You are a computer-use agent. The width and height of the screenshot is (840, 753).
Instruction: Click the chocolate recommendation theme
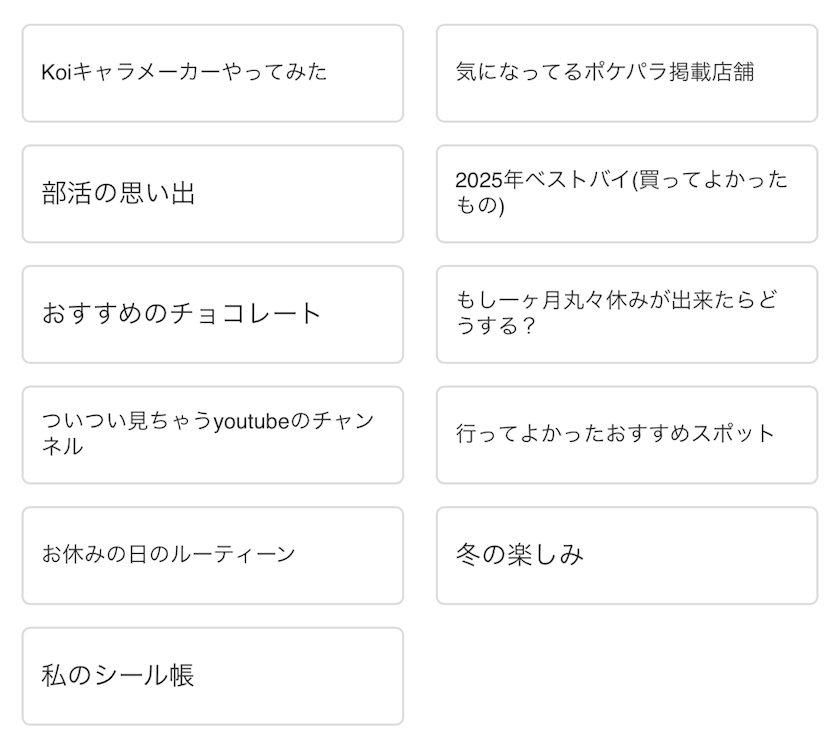(x=212, y=314)
